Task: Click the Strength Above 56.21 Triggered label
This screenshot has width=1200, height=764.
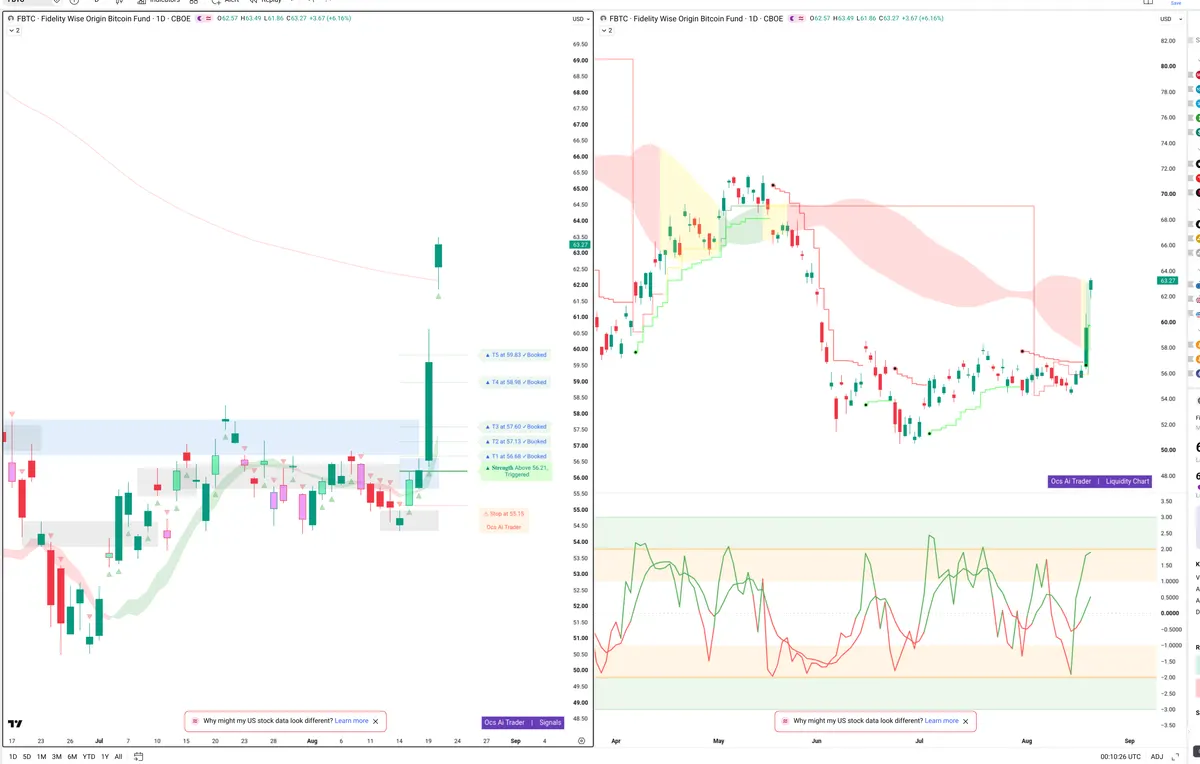Action: coord(516,471)
